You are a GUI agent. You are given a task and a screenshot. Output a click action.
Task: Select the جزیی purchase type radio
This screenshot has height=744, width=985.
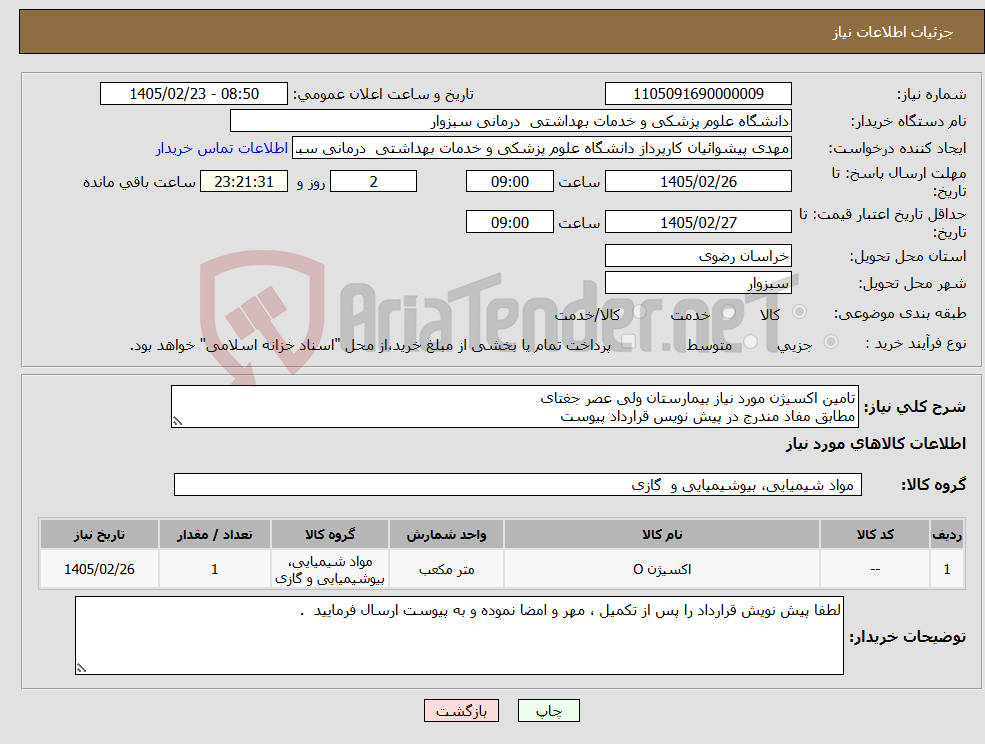[x=830, y=342]
